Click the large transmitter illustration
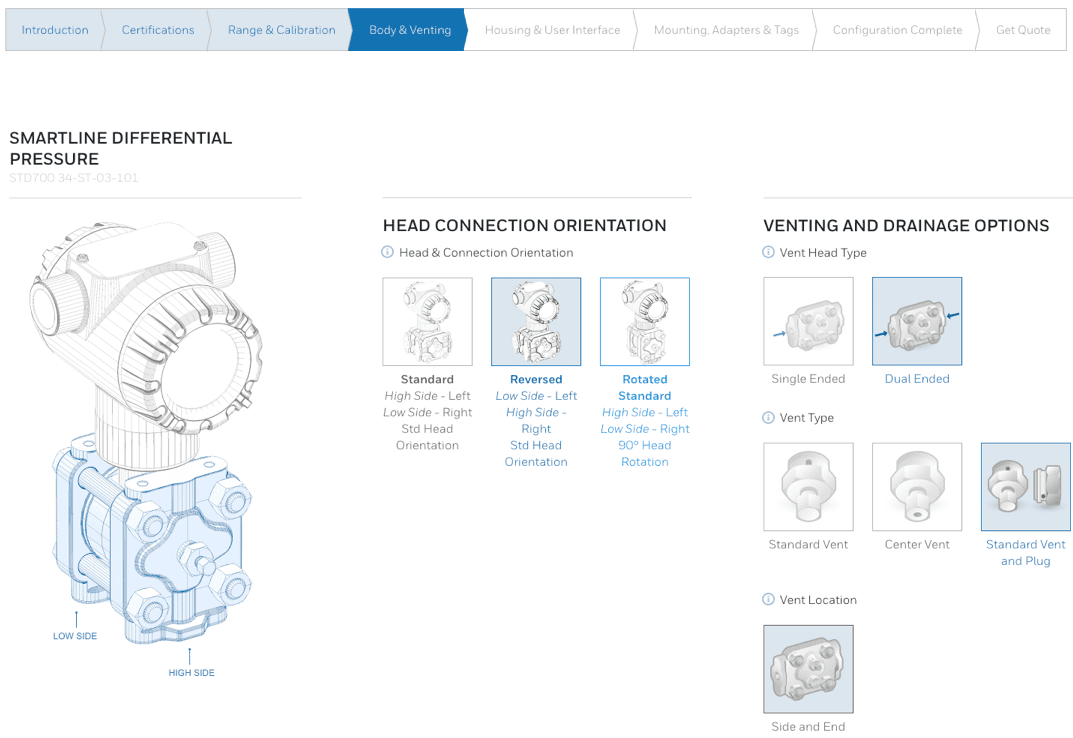The height and width of the screenshot is (738, 1073). coord(146,433)
